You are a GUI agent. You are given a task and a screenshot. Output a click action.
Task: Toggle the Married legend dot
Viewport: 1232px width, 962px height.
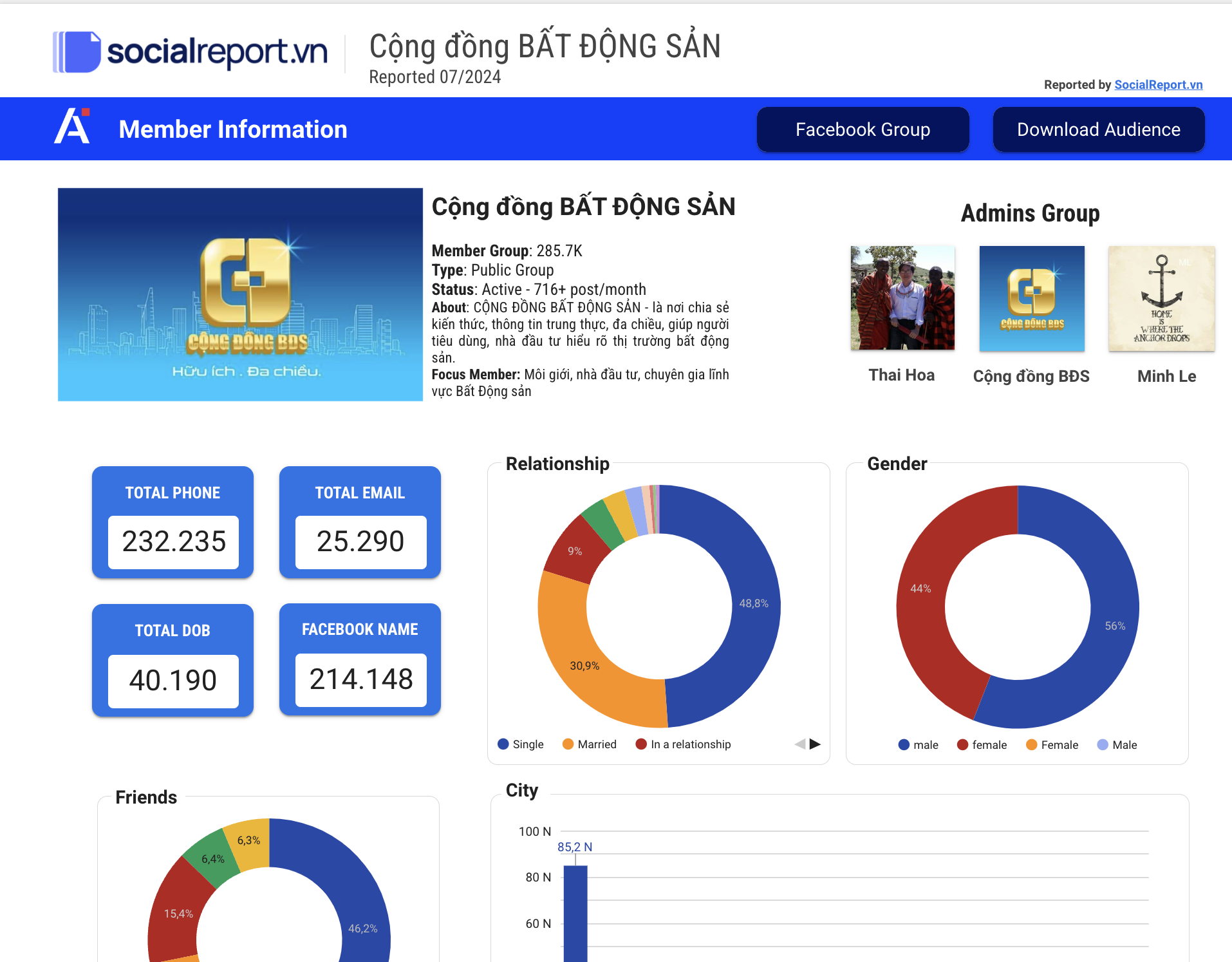(x=568, y=744)
